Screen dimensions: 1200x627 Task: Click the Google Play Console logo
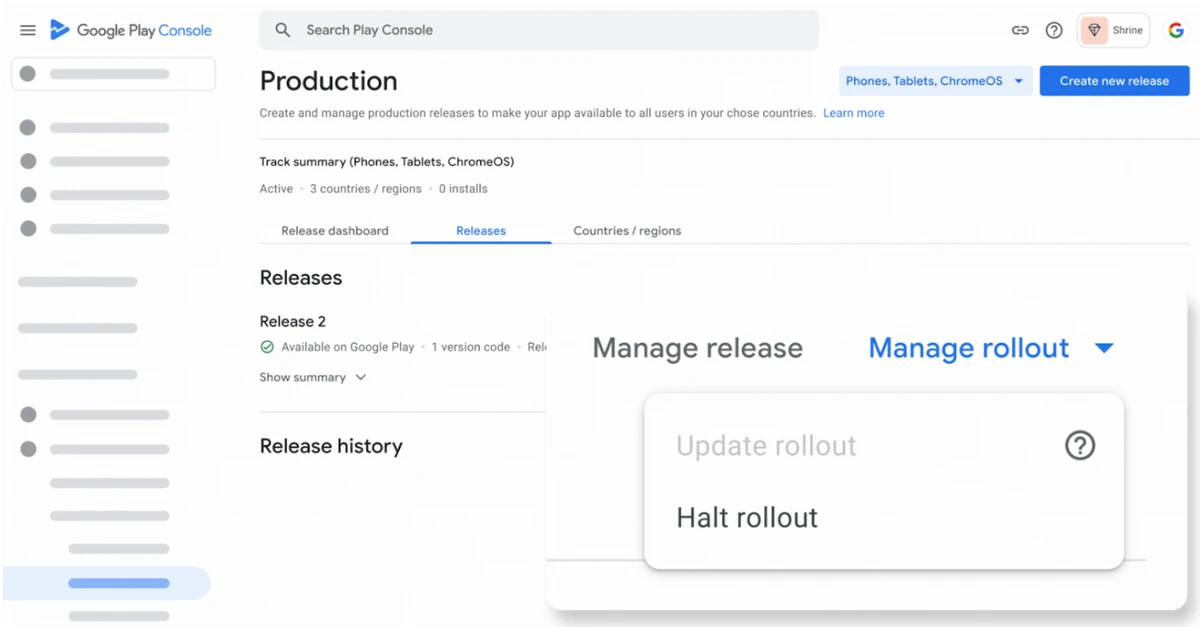[x=131, y=30]
